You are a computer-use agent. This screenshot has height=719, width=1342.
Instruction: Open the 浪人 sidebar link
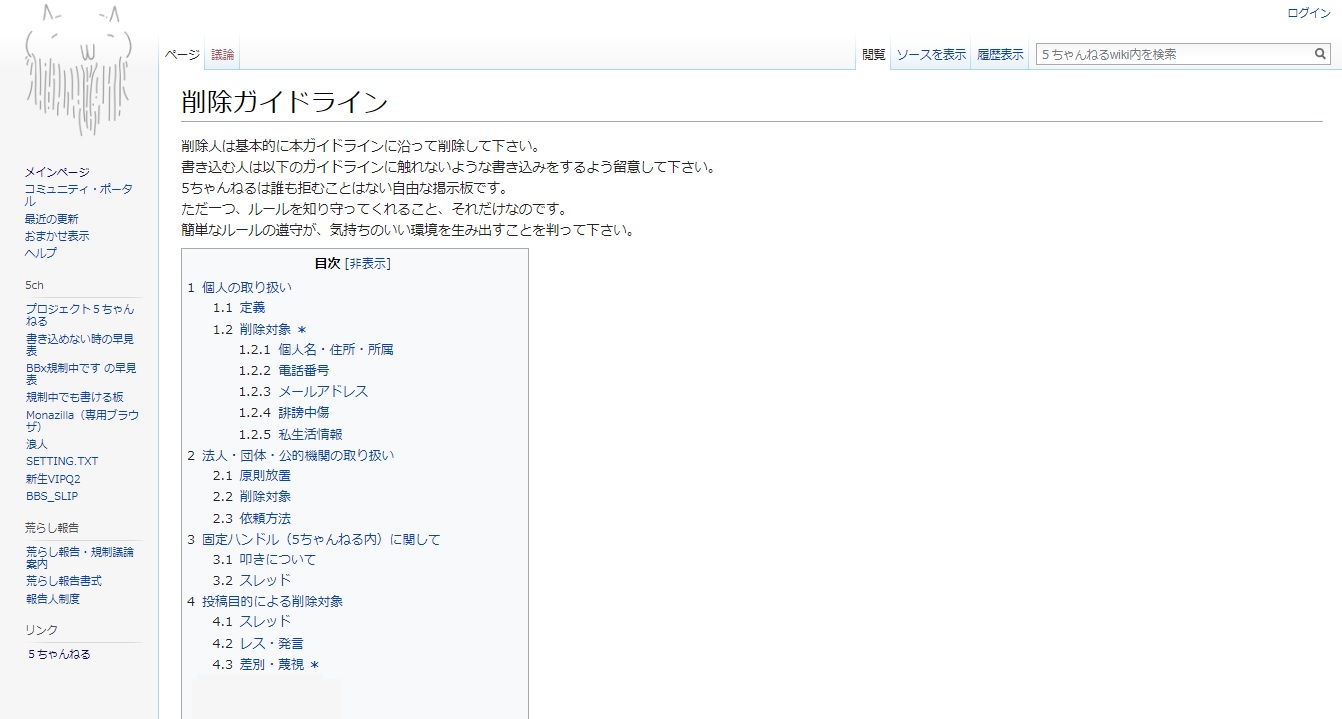pos(37,444)
